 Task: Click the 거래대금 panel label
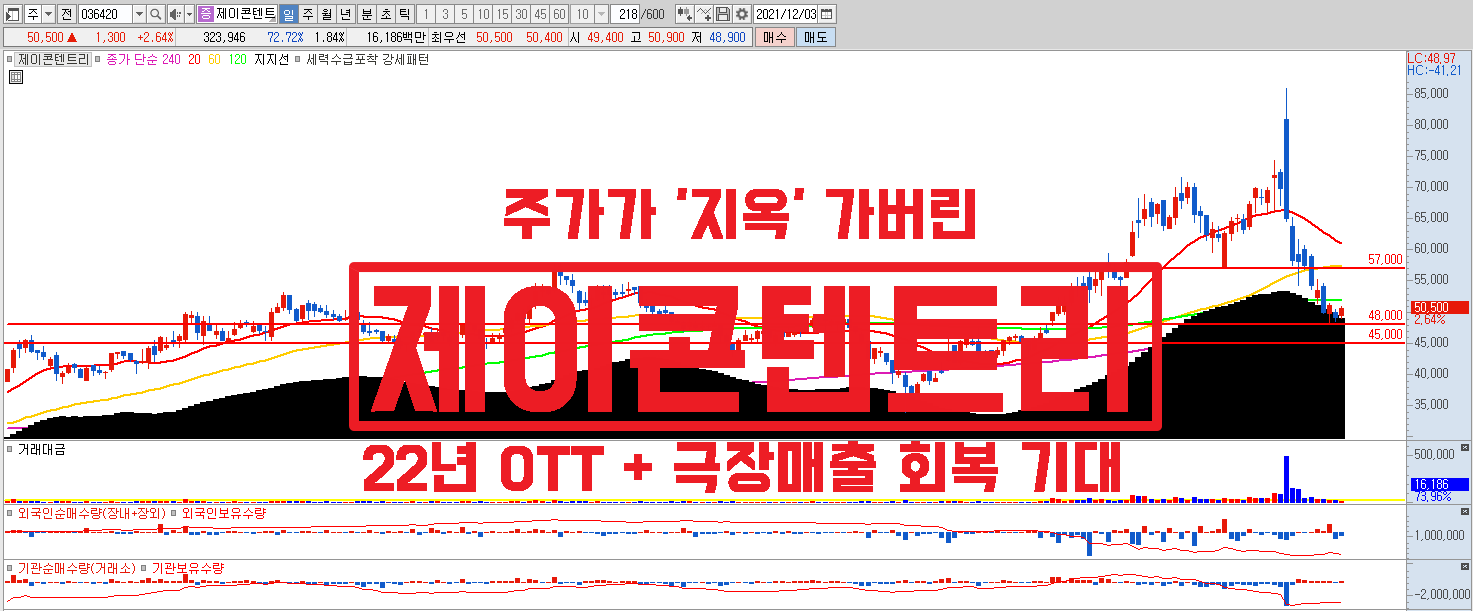click(x=41, y=450)
